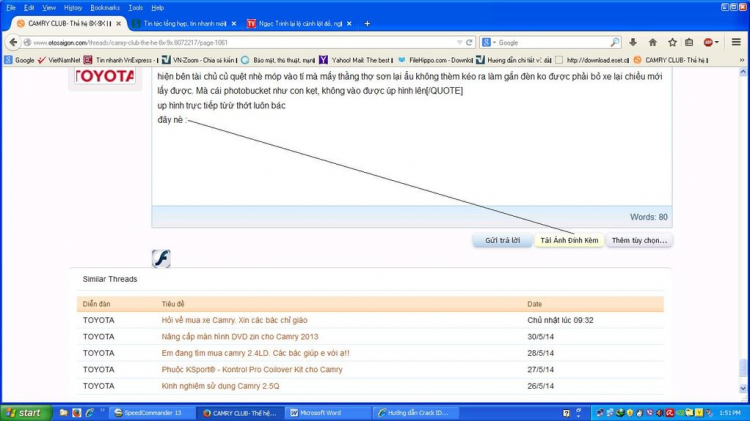750x421 pixels.
Task: Switch to SpeedCommander 13 in taskbar
Action: [152, 412]
